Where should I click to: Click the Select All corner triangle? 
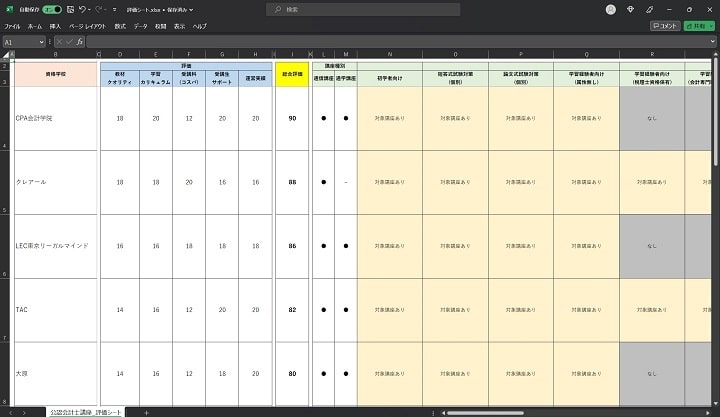[x=7, y=54]
